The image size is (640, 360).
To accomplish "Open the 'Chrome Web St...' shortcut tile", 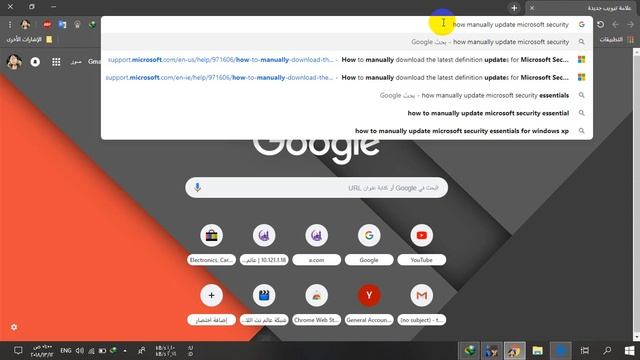I will [316, 304].
